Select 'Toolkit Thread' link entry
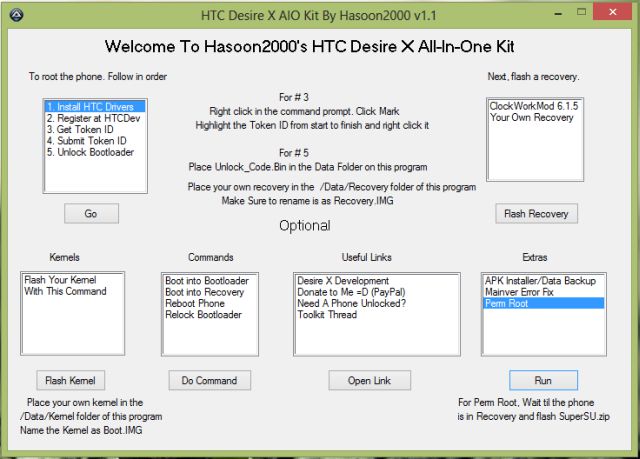This screenshot has height=459, width=640. coord(377,315)
